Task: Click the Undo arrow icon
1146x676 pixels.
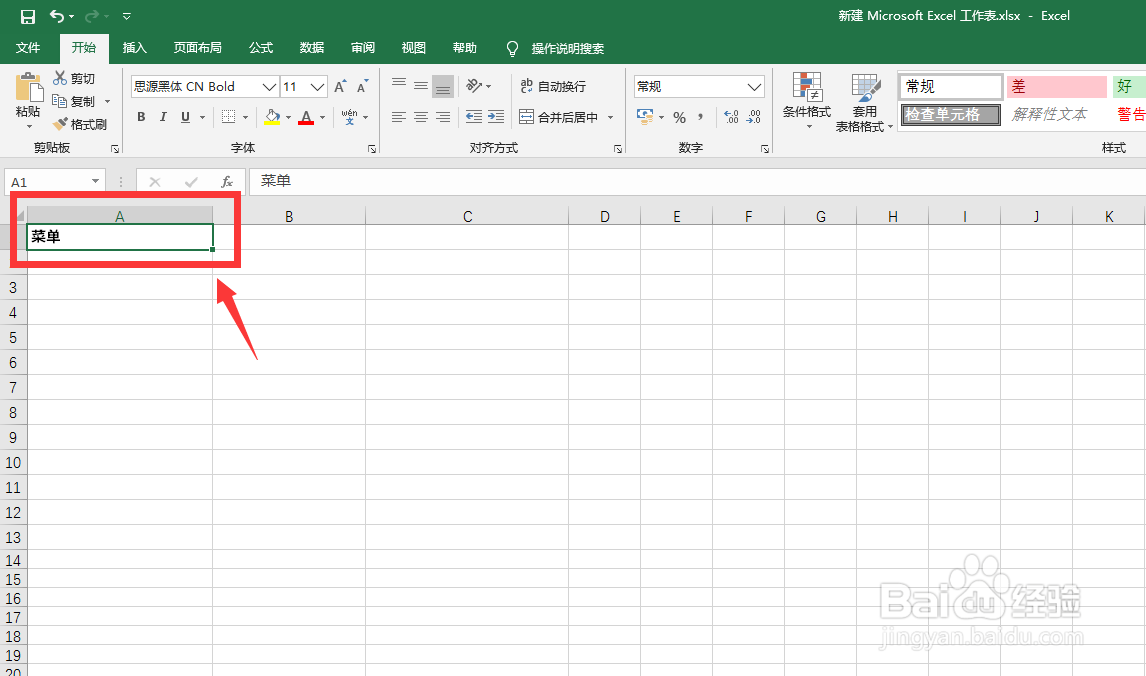Action: click(x=57, y=15)
